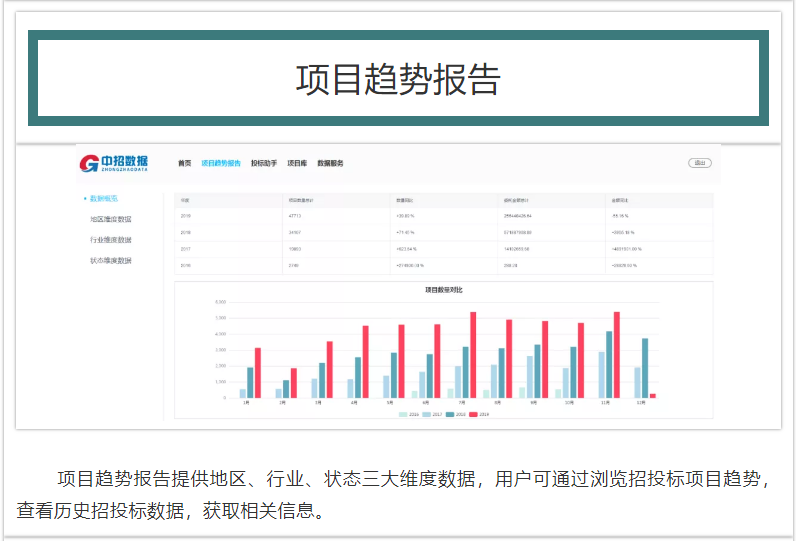This screenshot has width=796, height=541.
Task: Open the 项目库 menu item
Action: pos(297,163)
